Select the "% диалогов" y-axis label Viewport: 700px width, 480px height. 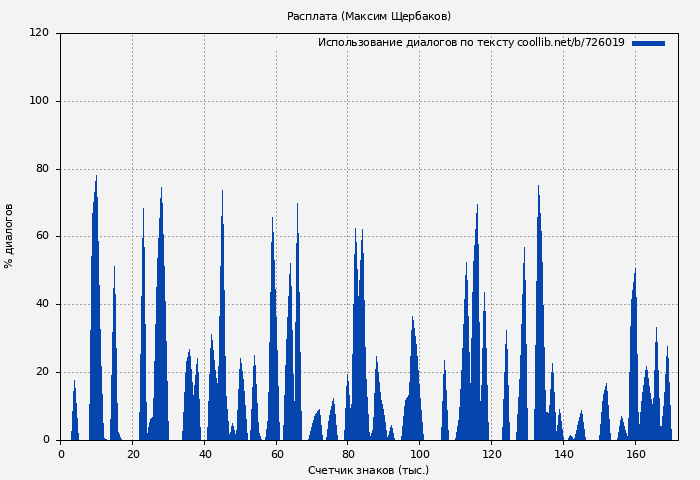click(x=10, y=236)
